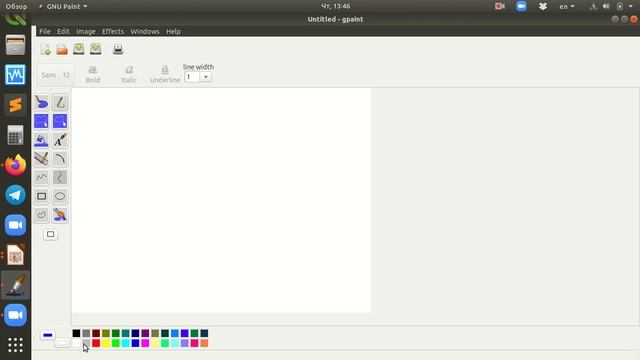This screenshot has height=360, width=640.
Task: Toggle Bold text formatting
Action: 93,75
